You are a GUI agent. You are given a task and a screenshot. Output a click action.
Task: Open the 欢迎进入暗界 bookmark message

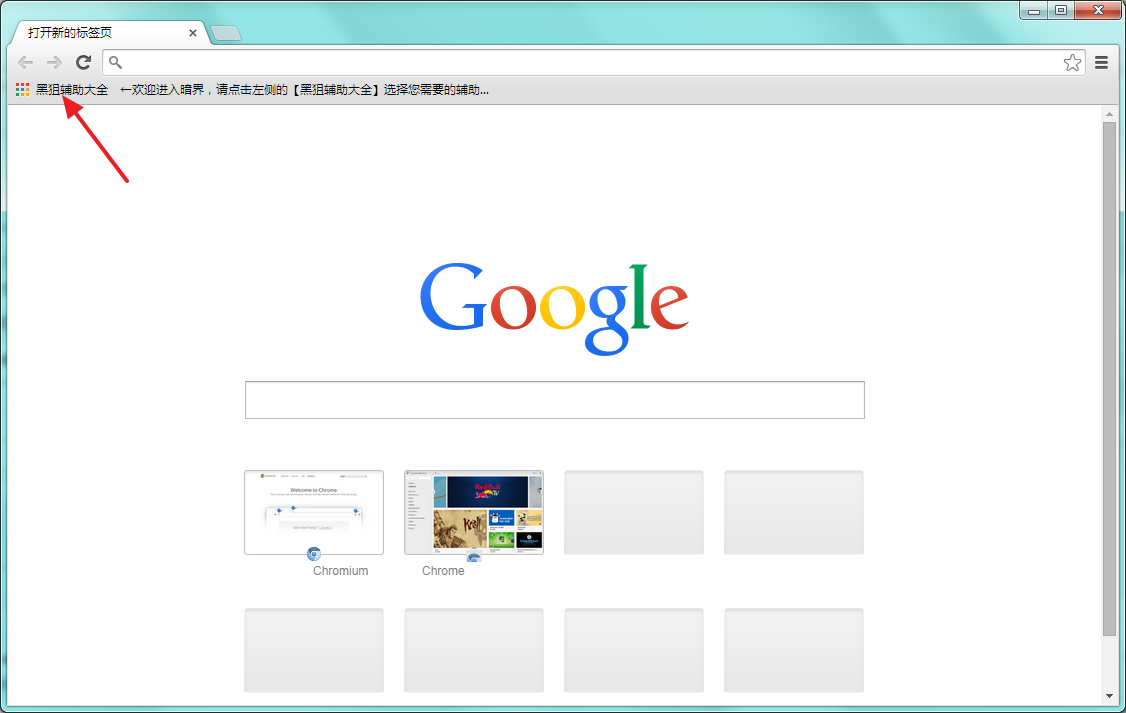(x=304, y=89)
